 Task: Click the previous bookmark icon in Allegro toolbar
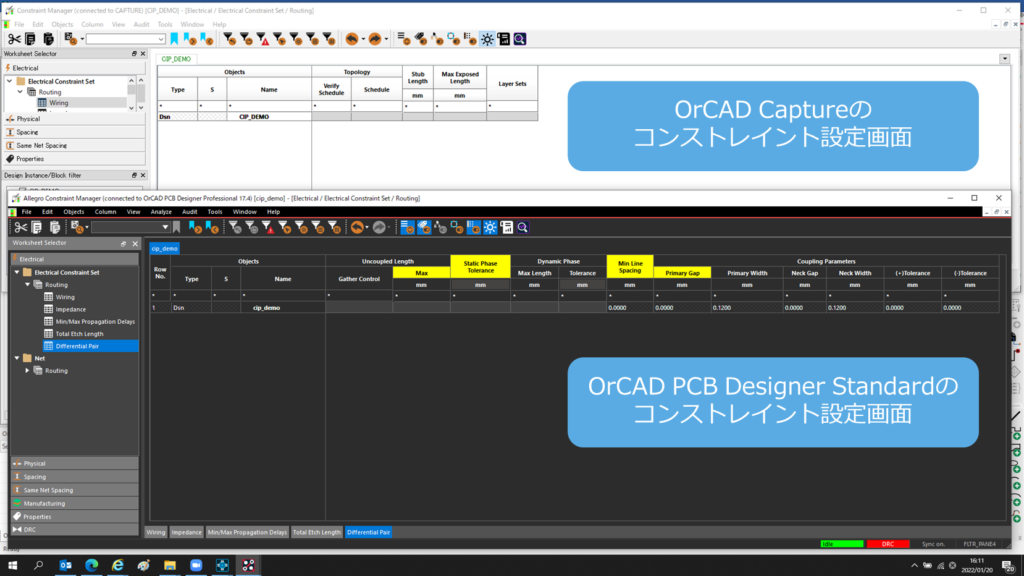tap(212, 227)
